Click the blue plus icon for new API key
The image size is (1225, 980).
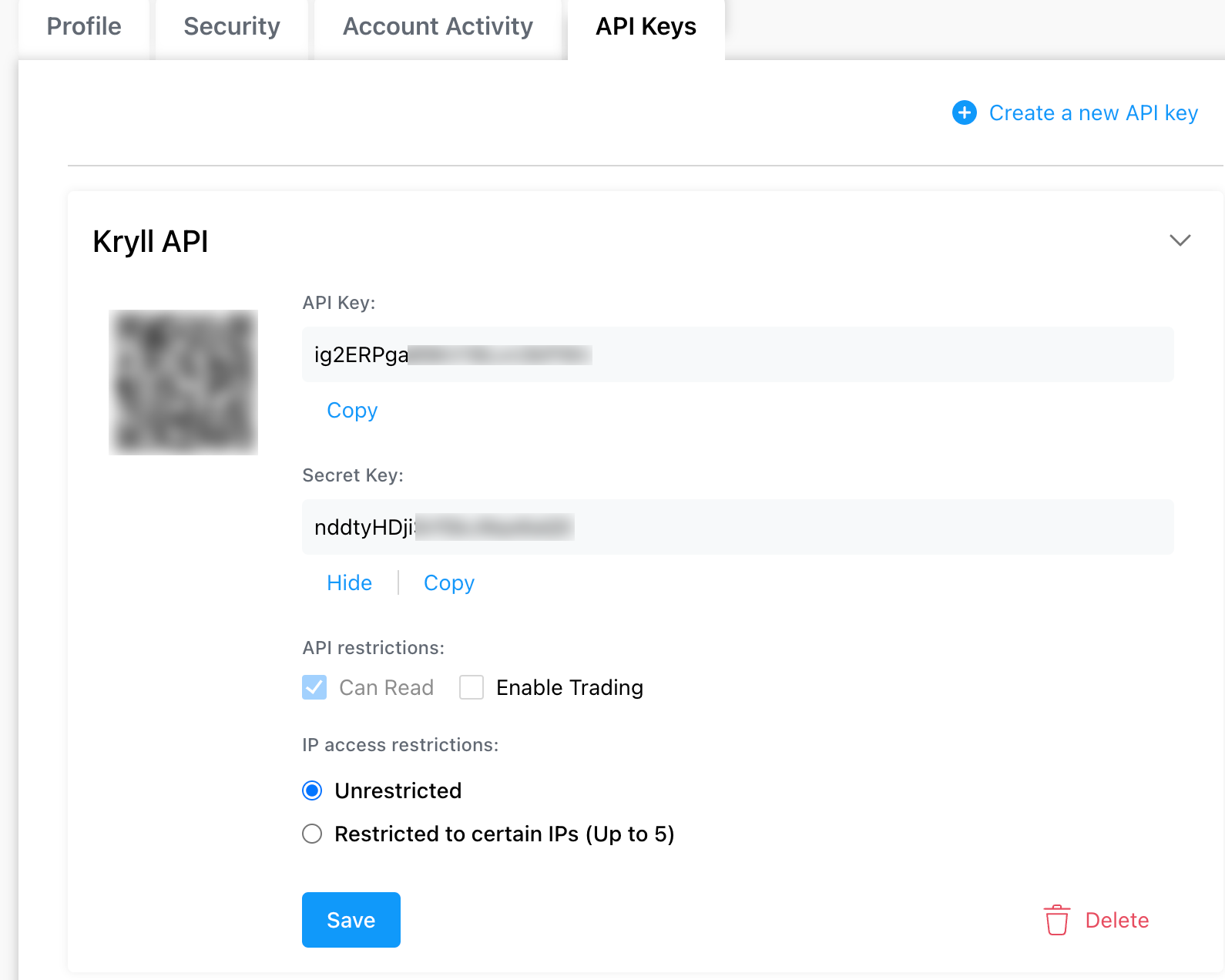point(964,112)
